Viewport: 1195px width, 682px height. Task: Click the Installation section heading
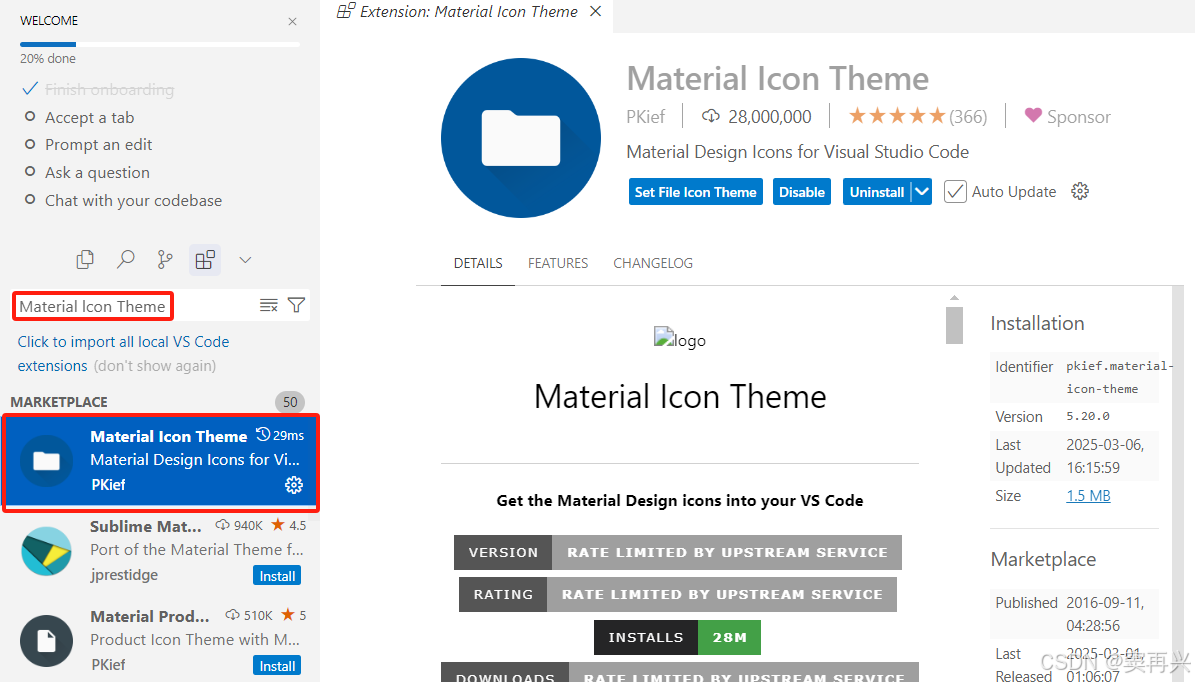pyautogui.click(x=1037, y=323)
